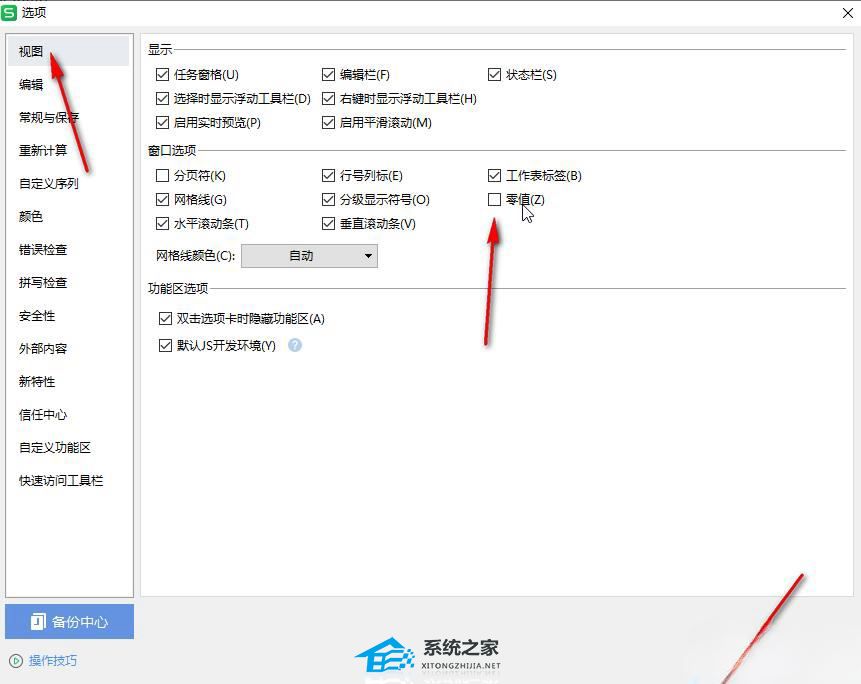The height and width of the screenshot is (684, 861).
Task: Open the 安全性 section
Action: pyautogui.click(x=69, y=316)
